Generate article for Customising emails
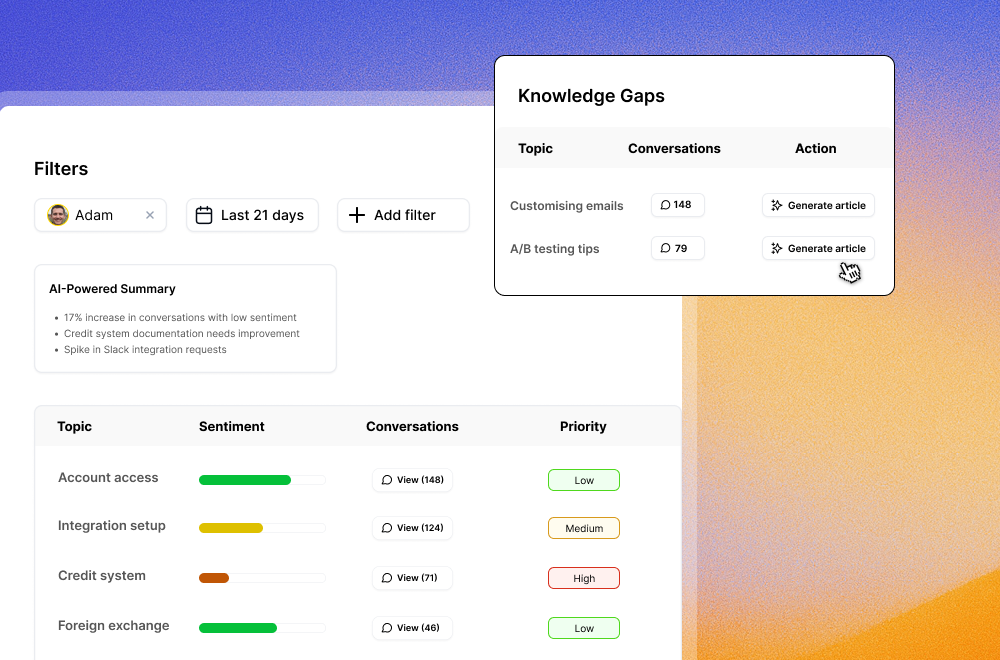 (818, 205)
